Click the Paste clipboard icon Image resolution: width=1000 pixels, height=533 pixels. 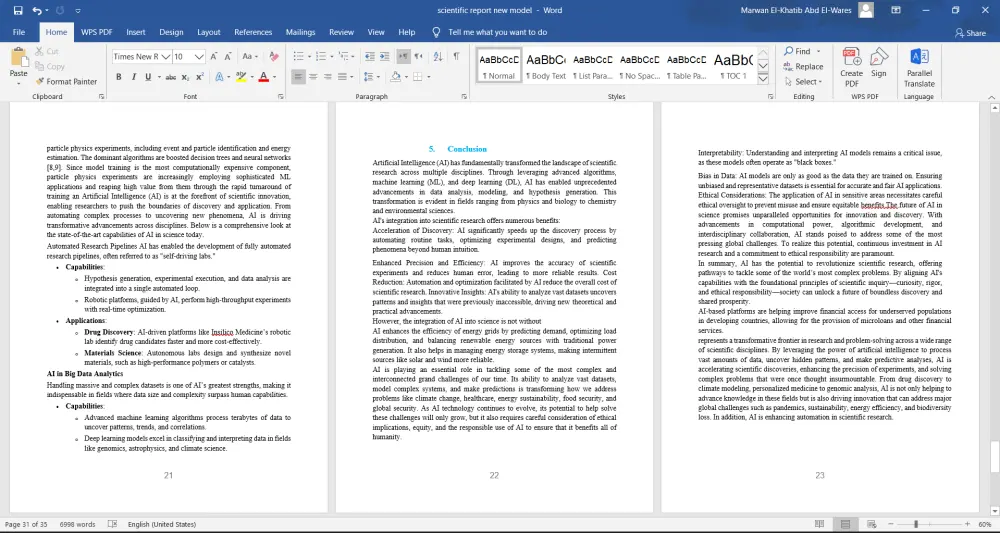coord(18,57)
